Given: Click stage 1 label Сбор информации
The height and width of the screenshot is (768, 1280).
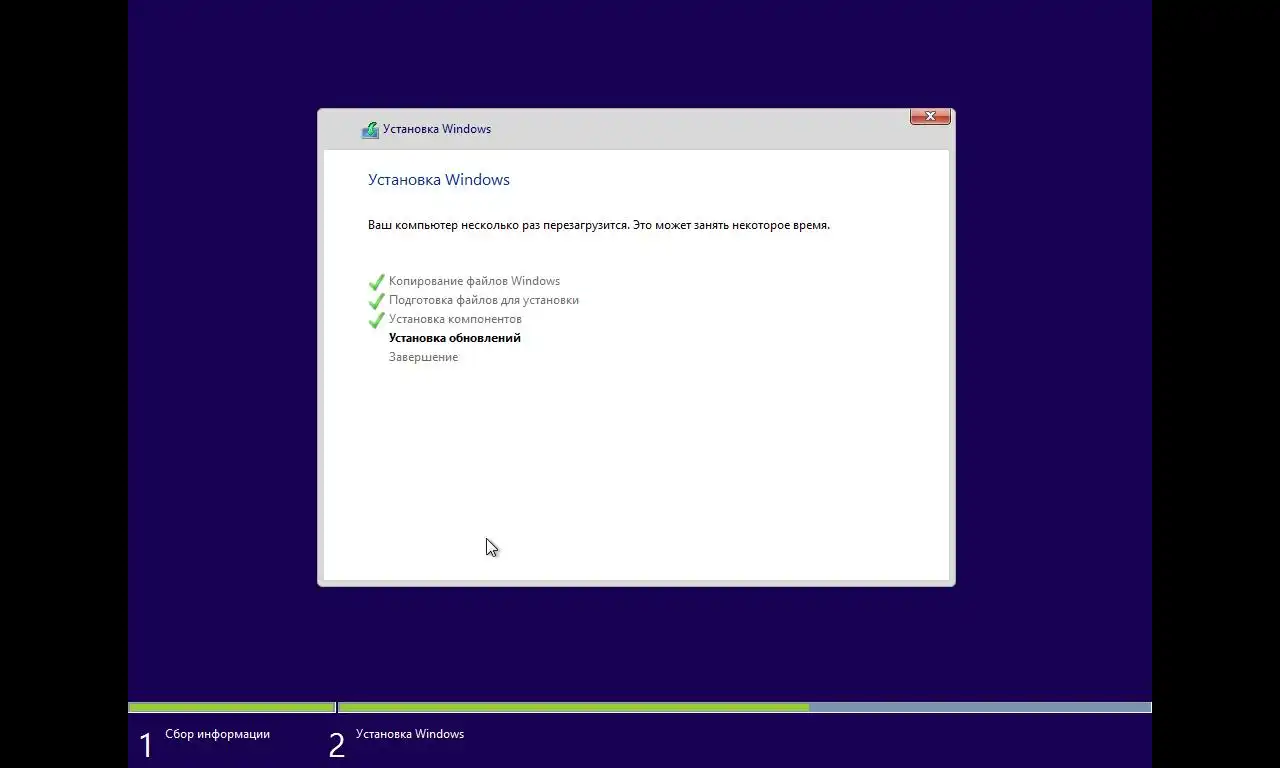Looking at the screenshot, I should [217, 734].
